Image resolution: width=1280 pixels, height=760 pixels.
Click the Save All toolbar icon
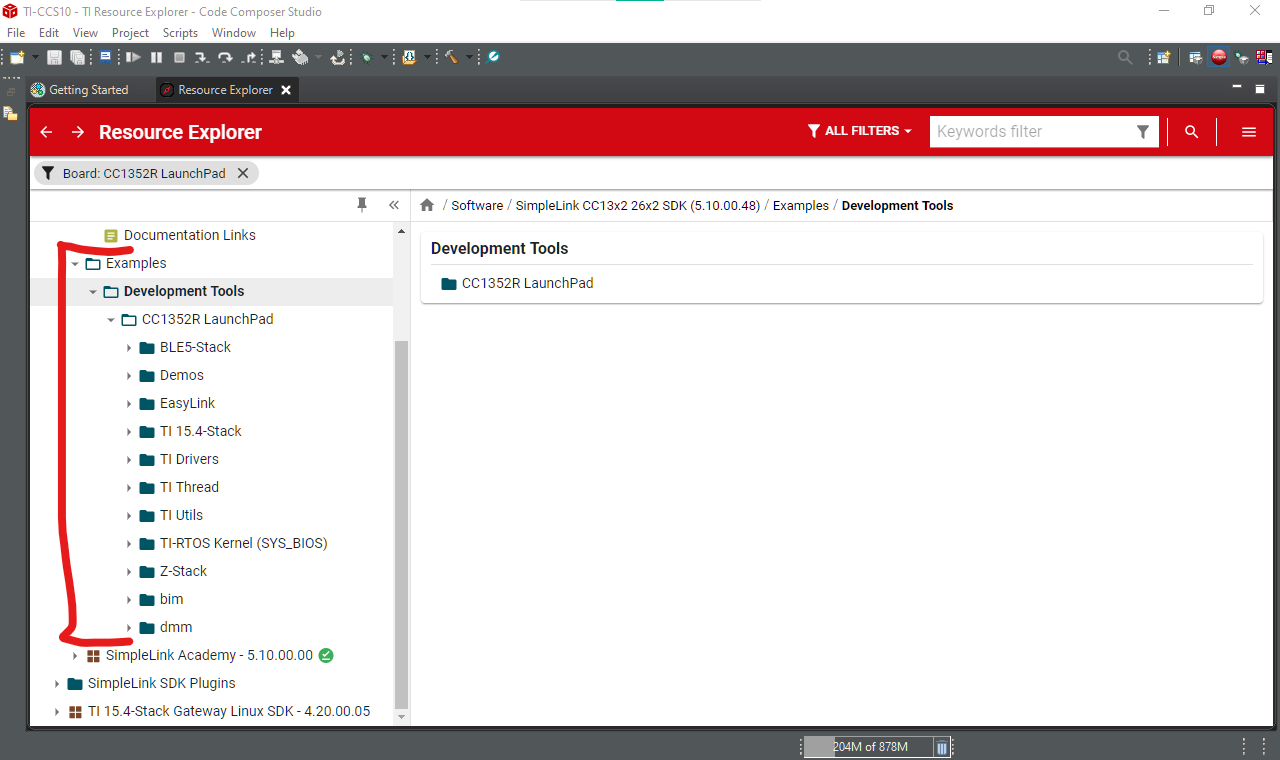(x=77, y=58)
